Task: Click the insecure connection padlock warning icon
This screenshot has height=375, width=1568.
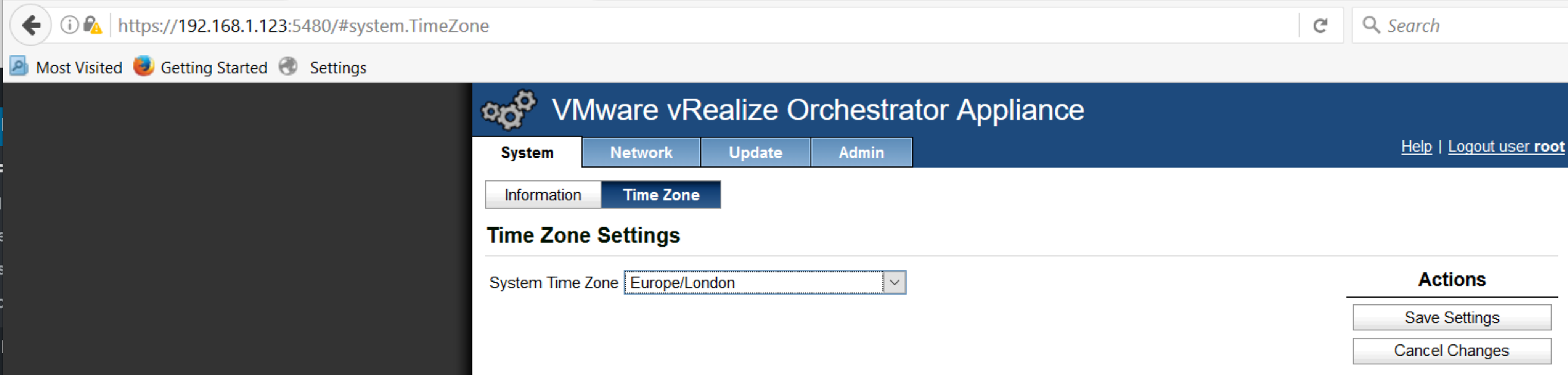Action: (92, 26)
